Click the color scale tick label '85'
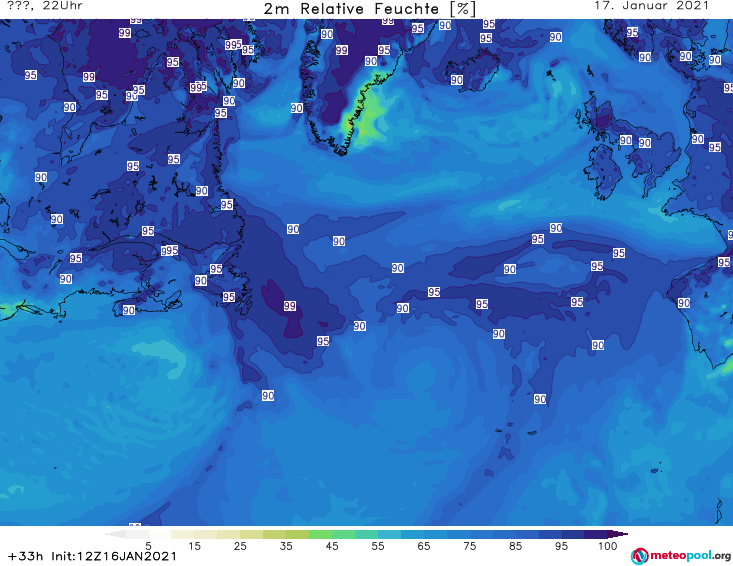This screenshot has height=566, width=733. [x=515, y=546]
